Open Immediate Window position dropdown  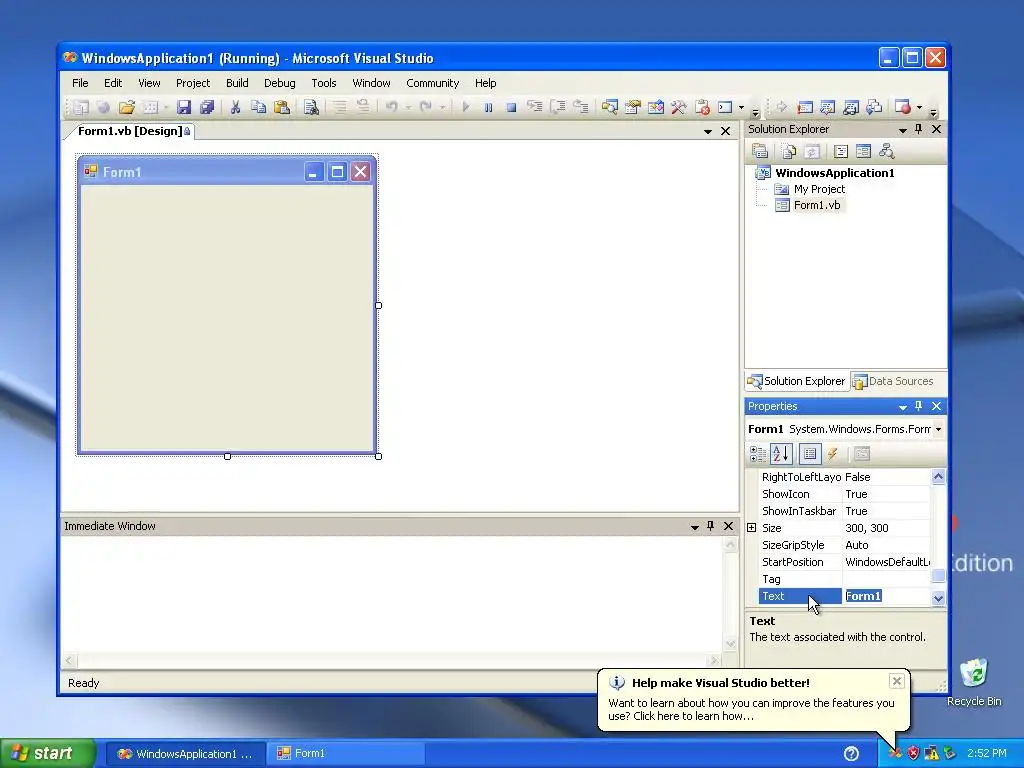695,526
